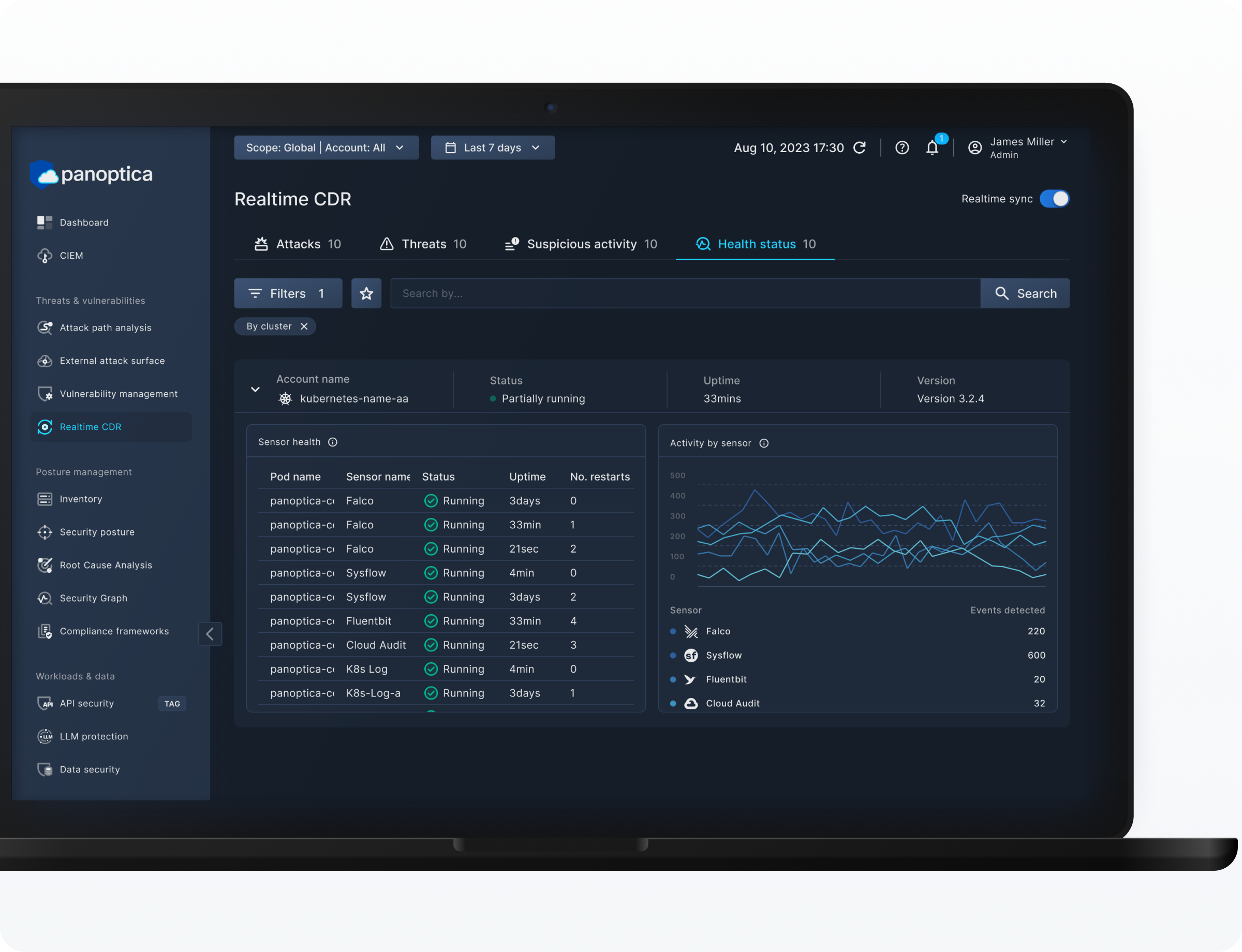The image size is (1242, 952).
Task: Collapse the kubernetes-name-aa cluster row
Action: coord(255,389)
